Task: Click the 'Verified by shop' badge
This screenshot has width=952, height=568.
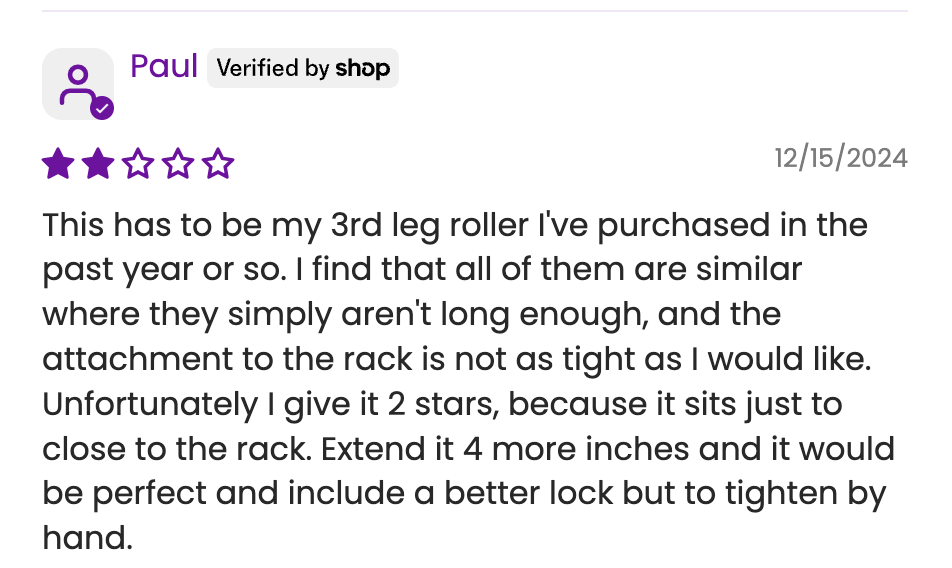Action: click(303, 68)
